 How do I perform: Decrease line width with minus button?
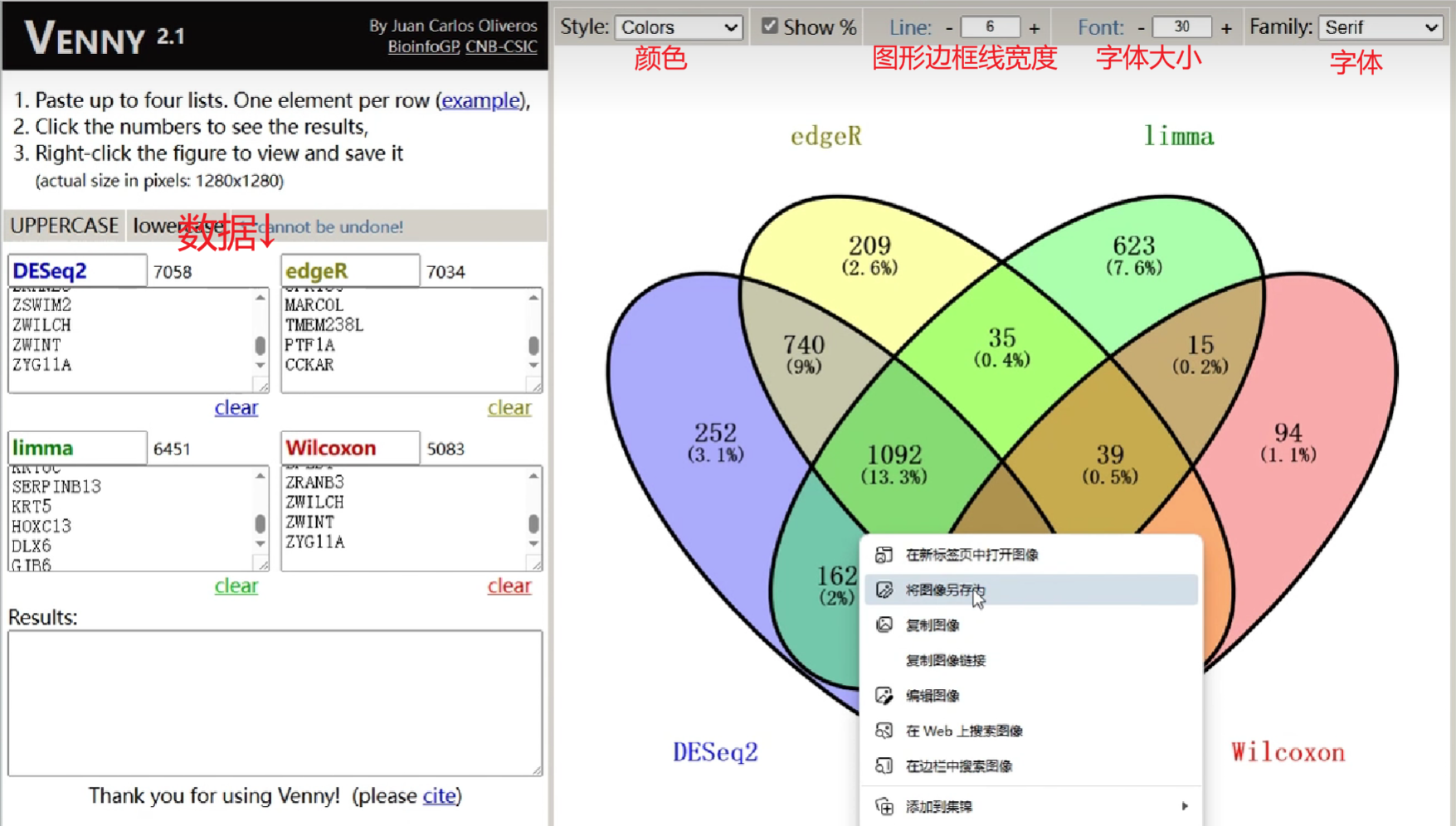click(949, 28)
